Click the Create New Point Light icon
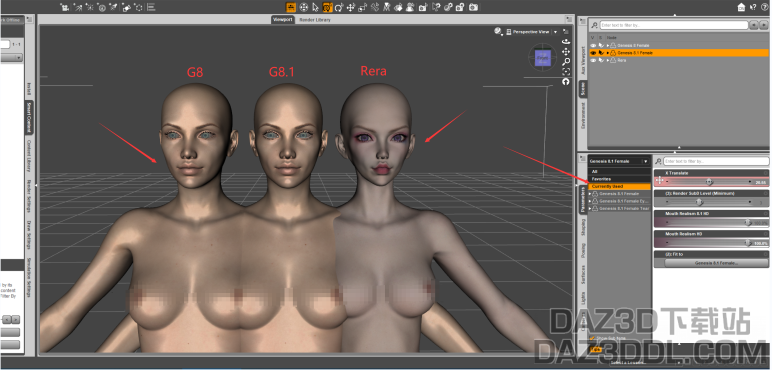Viewport: 772px width, 370px height. (90, 7)
